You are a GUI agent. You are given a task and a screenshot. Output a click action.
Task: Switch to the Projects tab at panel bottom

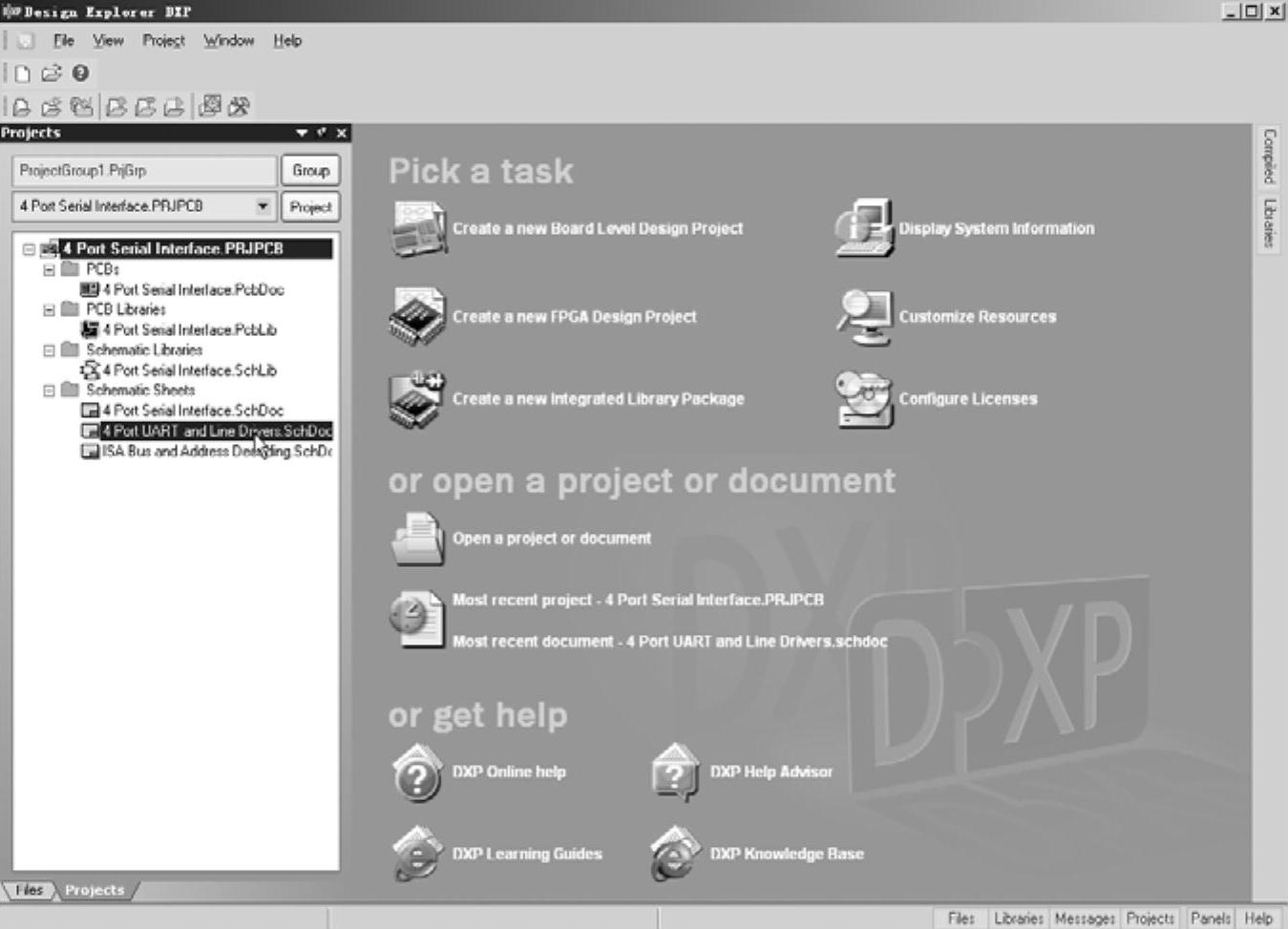[x=95, y=890]
